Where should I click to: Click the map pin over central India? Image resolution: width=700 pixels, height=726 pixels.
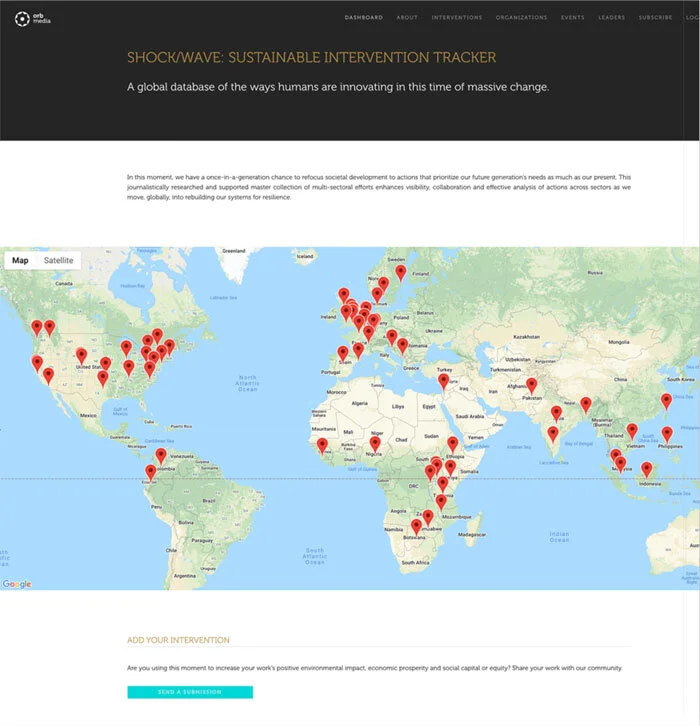(x=556, y=414)
